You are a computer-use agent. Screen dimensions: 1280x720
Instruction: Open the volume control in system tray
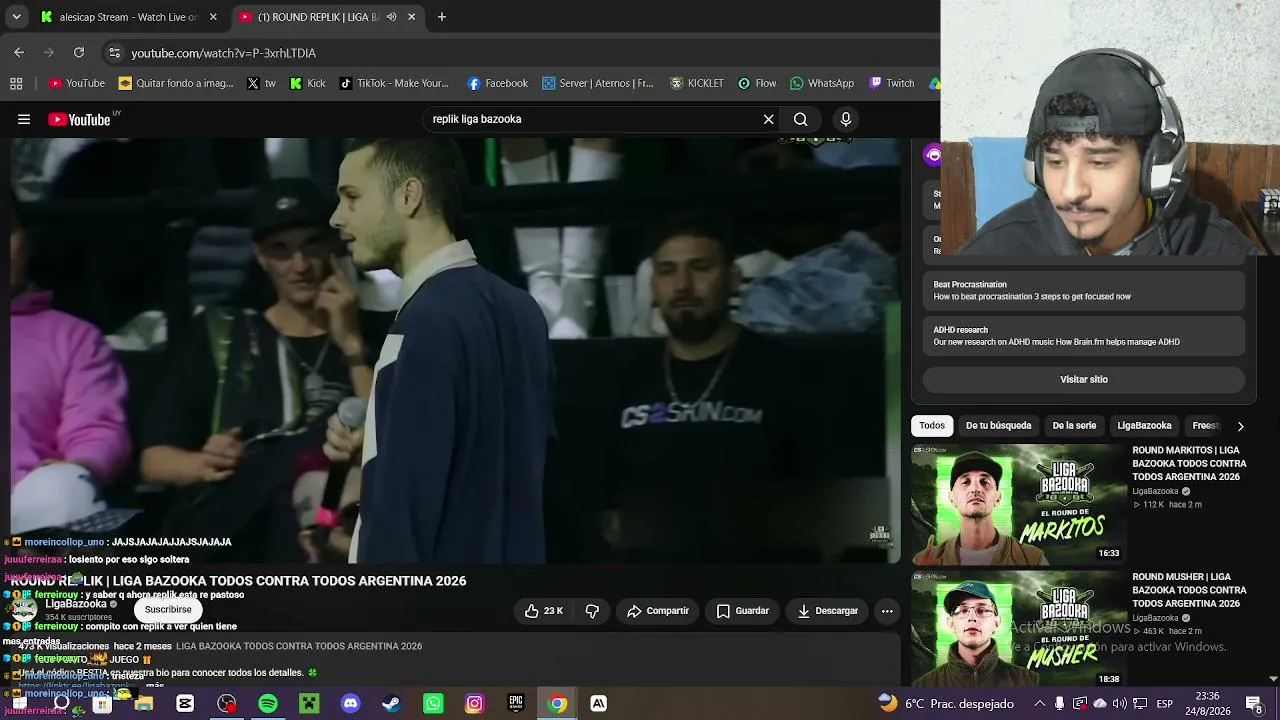pyautogui.click(x=1119, y=704)
